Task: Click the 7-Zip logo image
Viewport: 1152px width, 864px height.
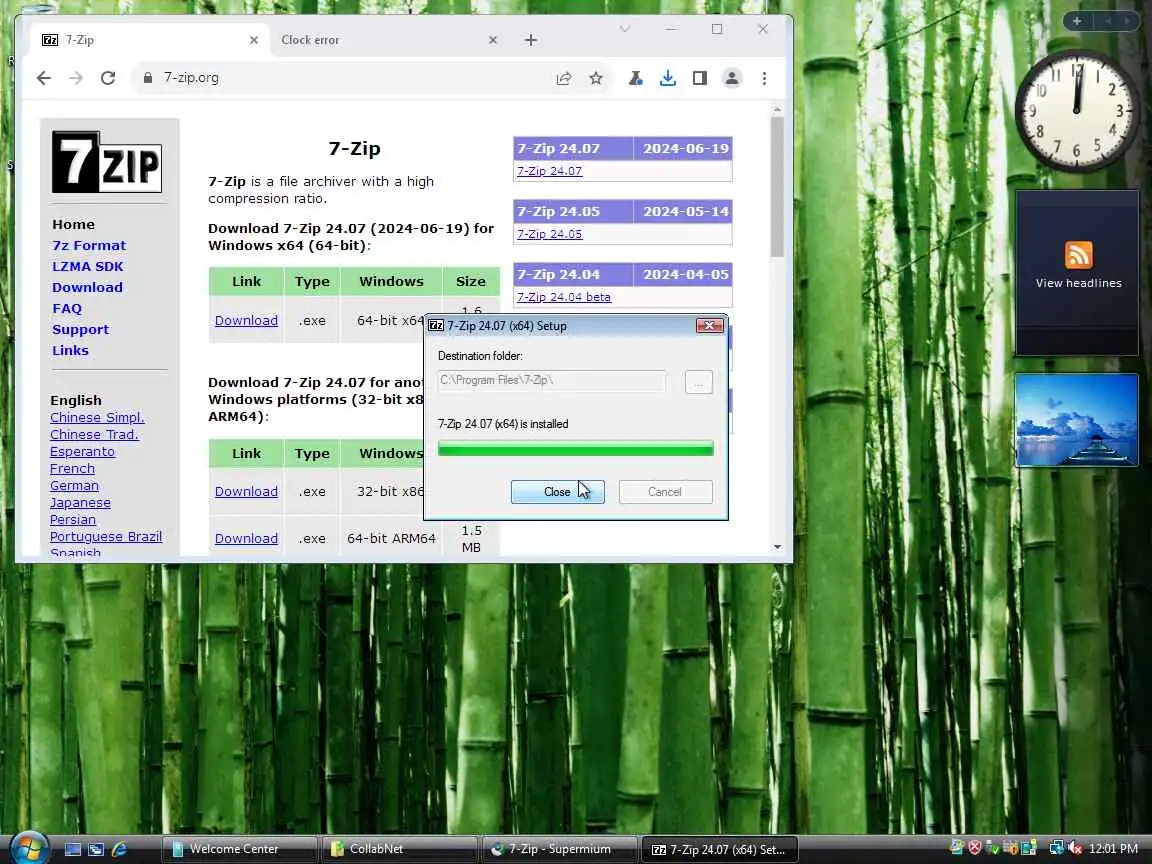Action: pyautogui.click(x=107, y=162)
